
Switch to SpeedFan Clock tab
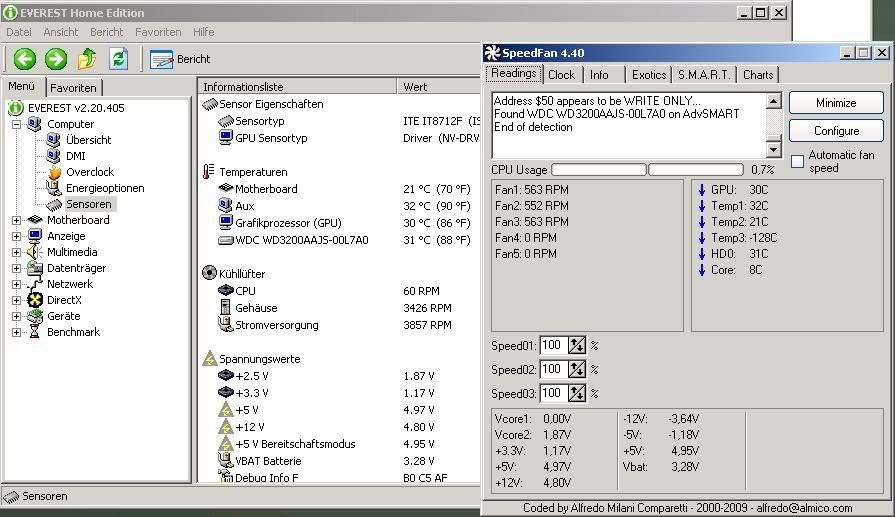point(561,75)
